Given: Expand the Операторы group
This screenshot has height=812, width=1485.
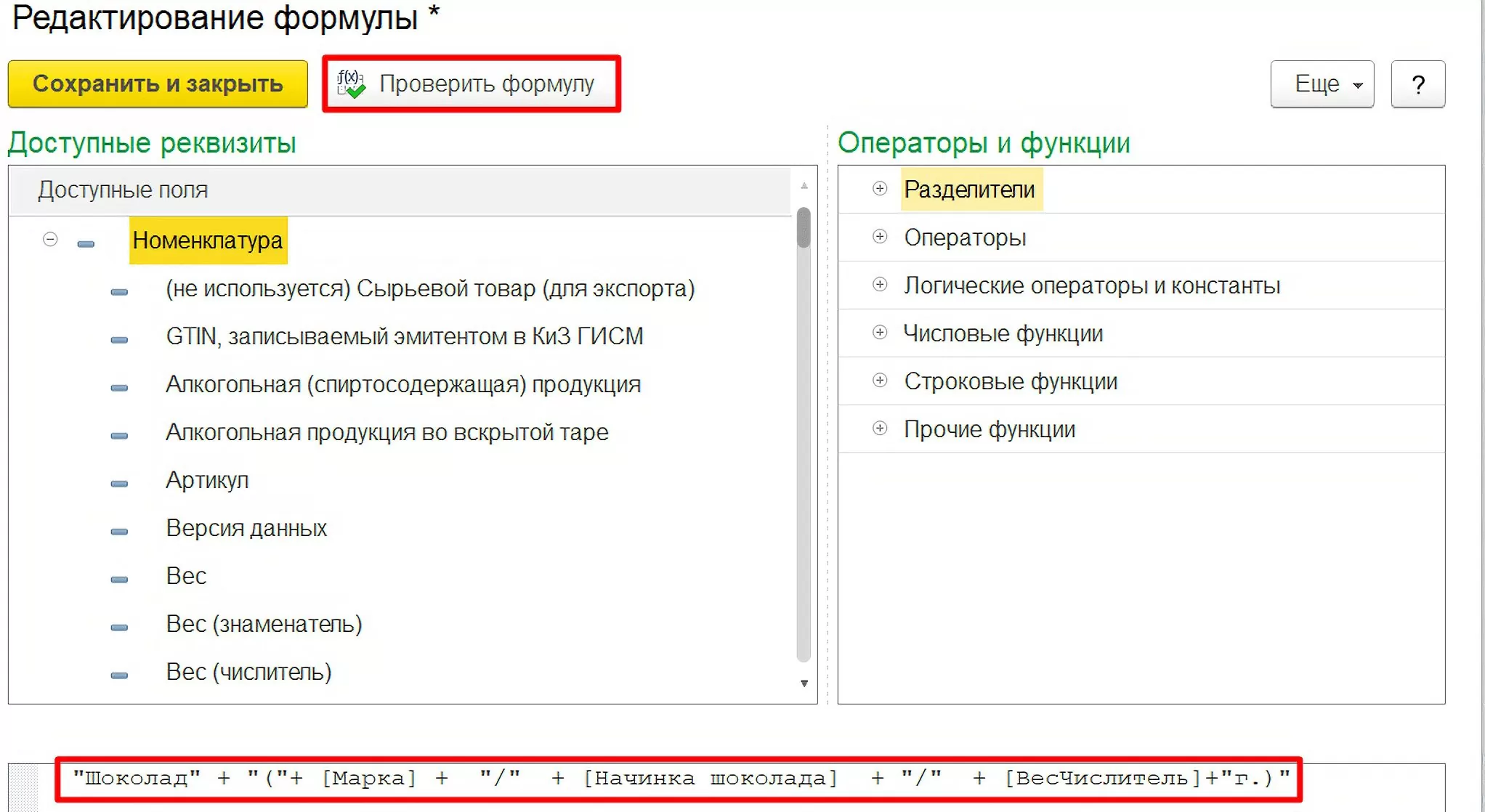Looking at the screenshot, I should 880,237.
